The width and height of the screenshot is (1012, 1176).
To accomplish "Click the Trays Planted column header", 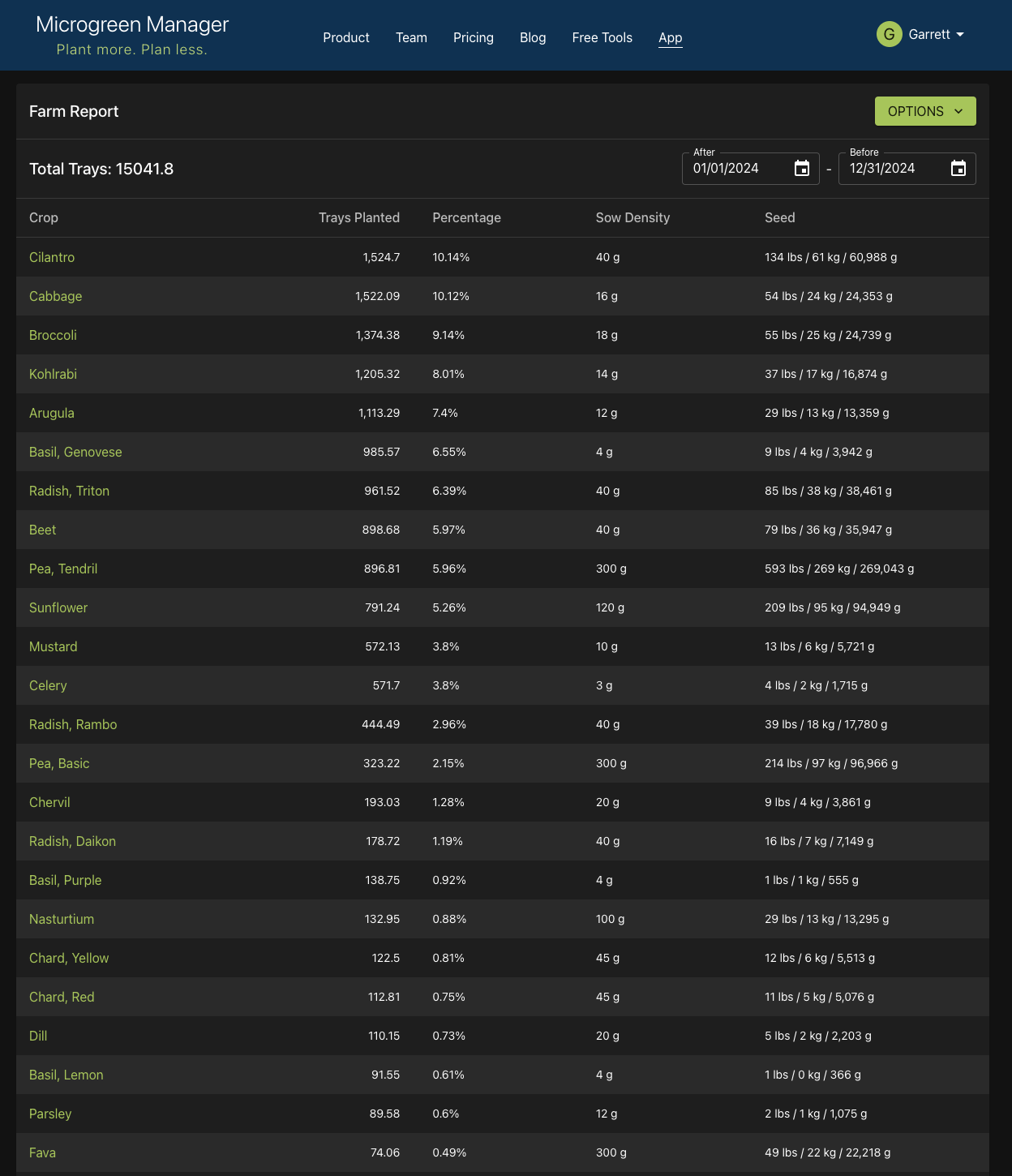I will (358, 217).
